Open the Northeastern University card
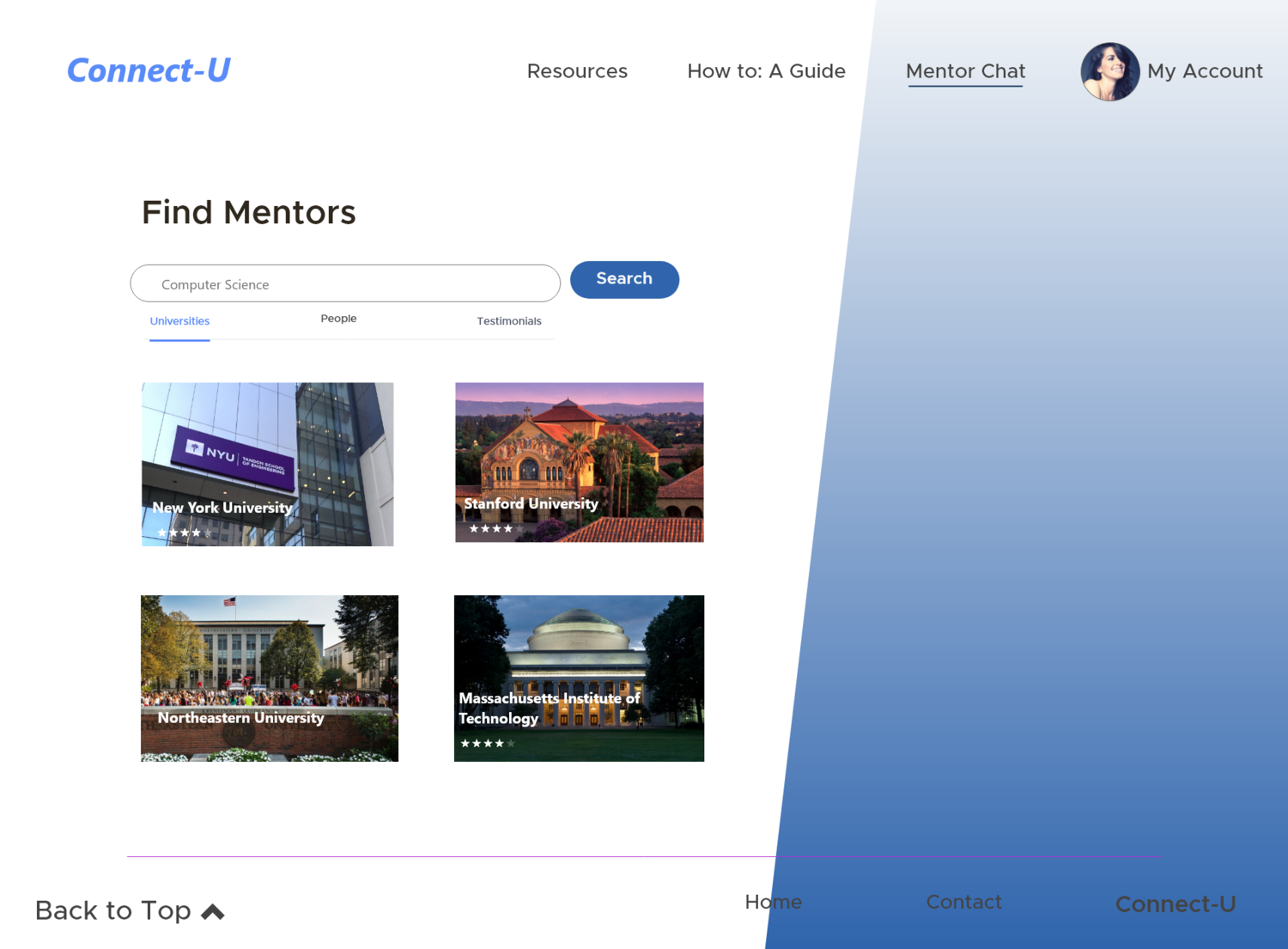 (270, 678)
